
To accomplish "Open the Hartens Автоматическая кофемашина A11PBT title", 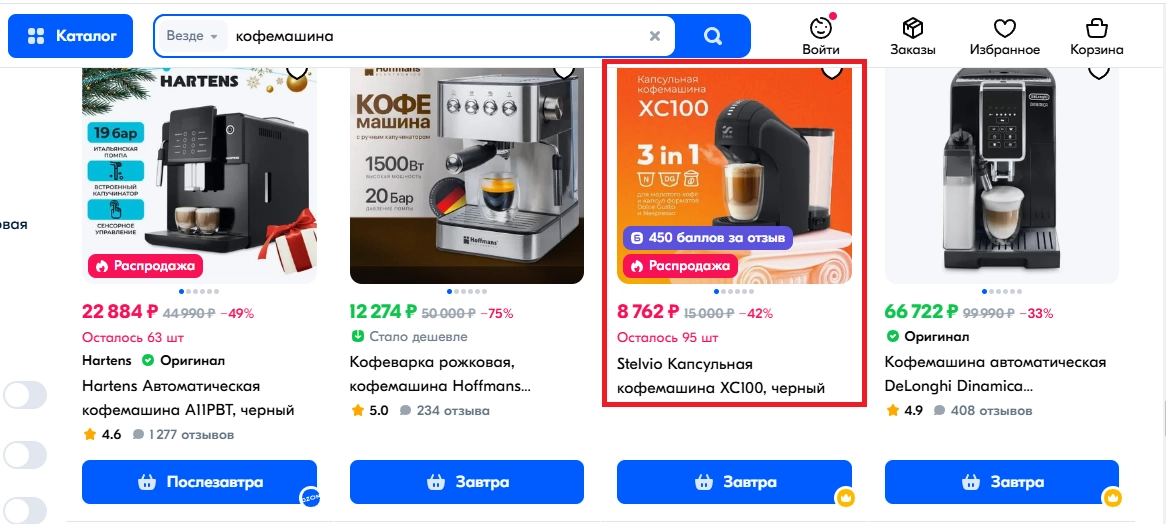I will [x=188, y=398].
